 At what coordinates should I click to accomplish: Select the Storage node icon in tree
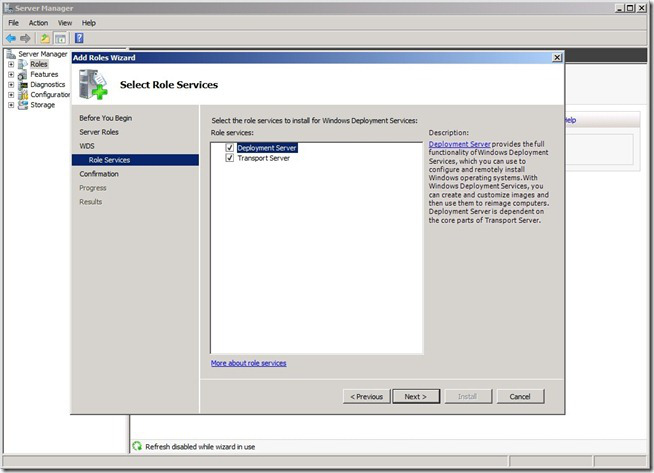pyautogui.click(x=23, y=104)
